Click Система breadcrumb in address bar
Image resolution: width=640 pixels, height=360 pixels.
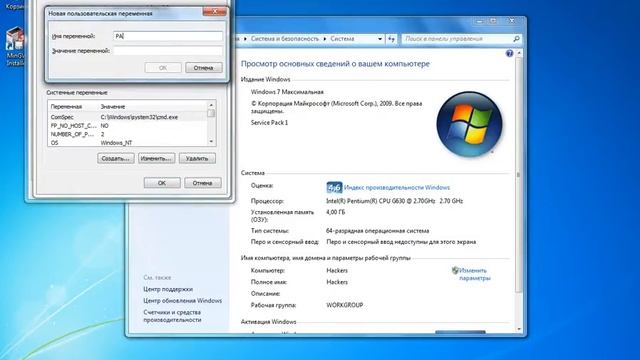[x=342, y=39]
